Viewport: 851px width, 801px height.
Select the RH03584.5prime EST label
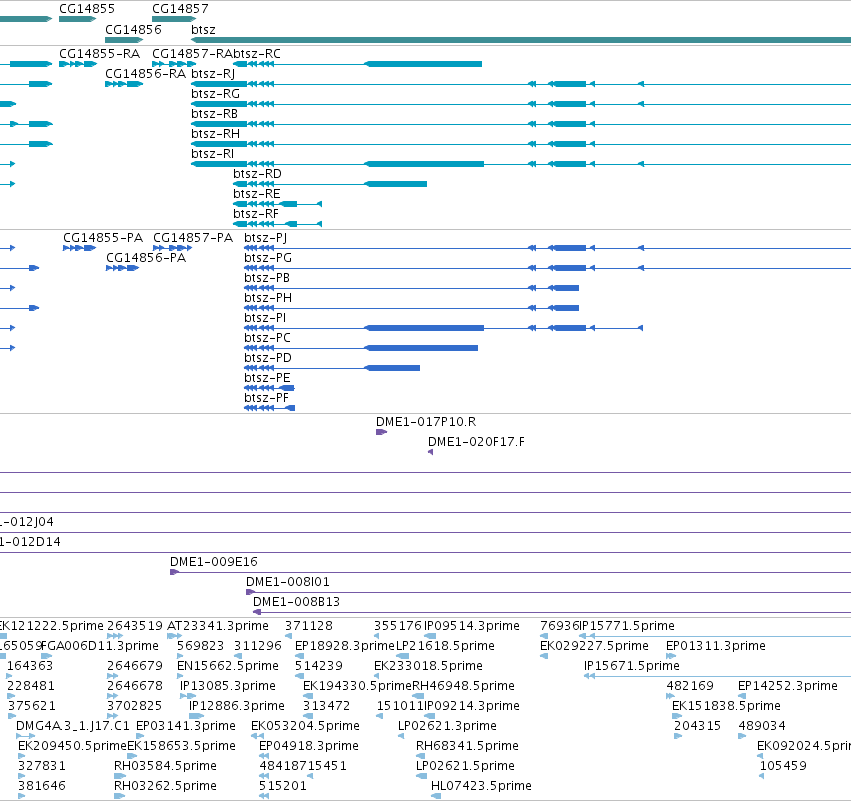click(165, 766)
